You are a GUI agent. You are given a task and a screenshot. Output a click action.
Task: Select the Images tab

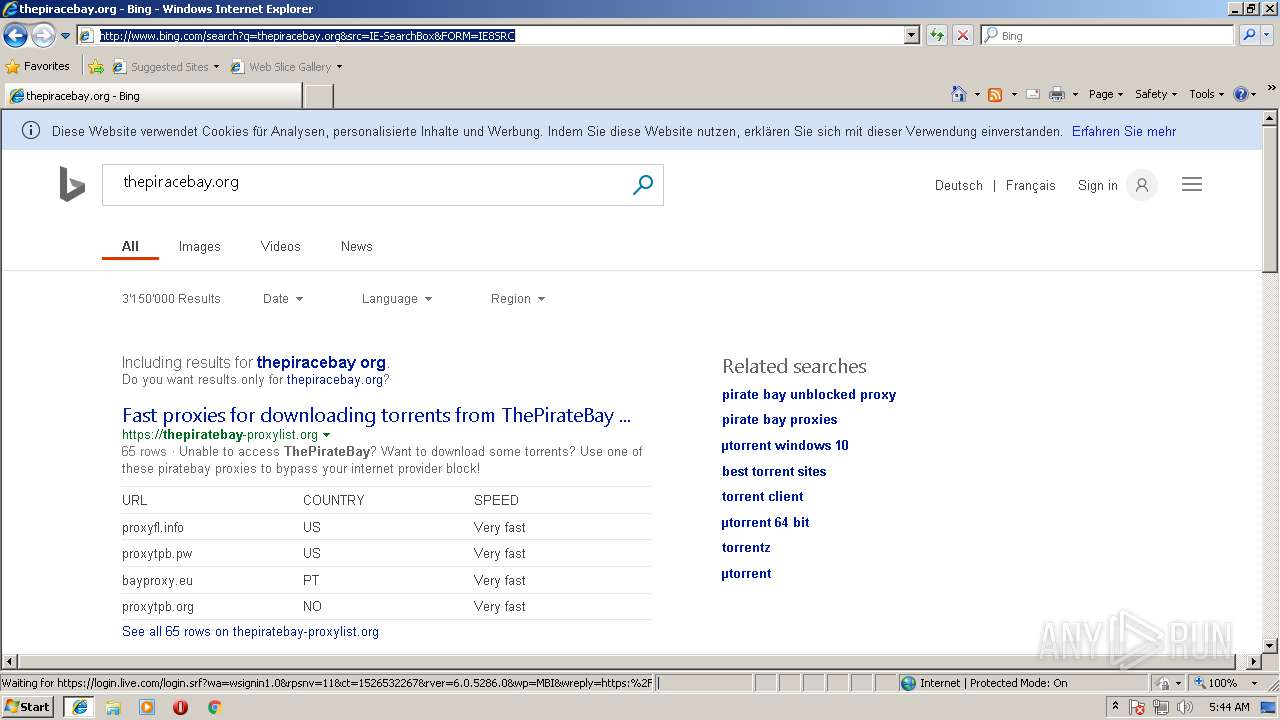pyautogui.click(x=199, y=246)
